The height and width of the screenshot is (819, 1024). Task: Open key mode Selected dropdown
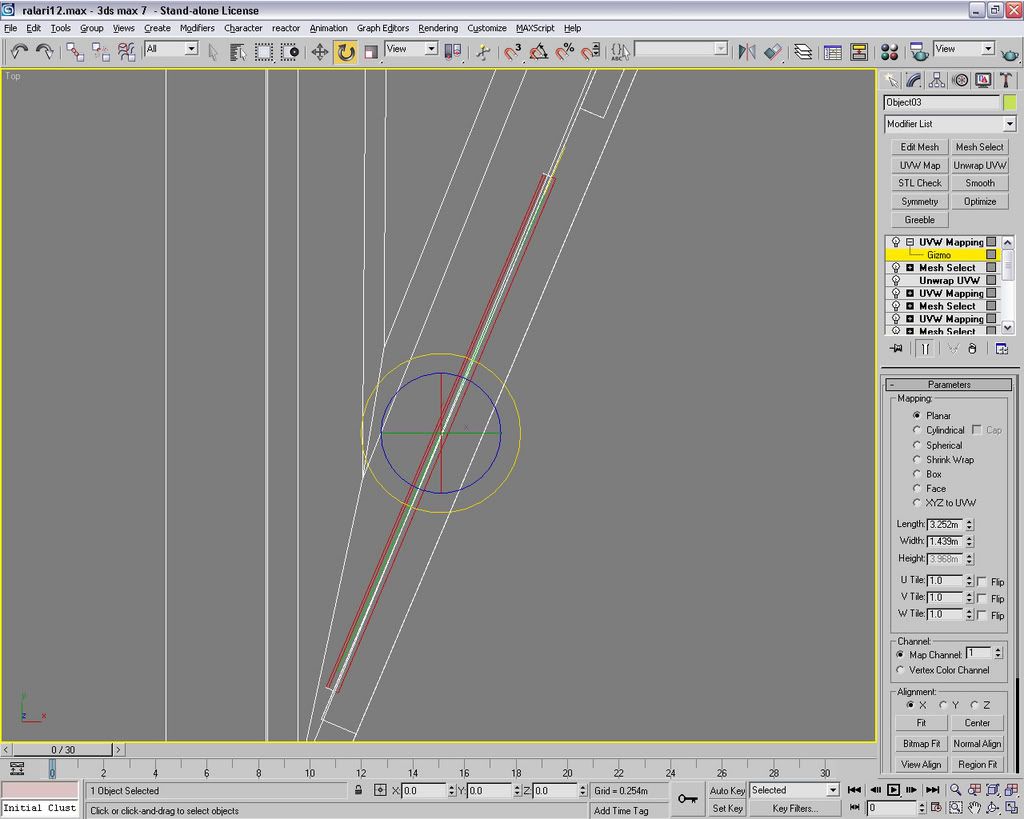[x=833, y=790]
